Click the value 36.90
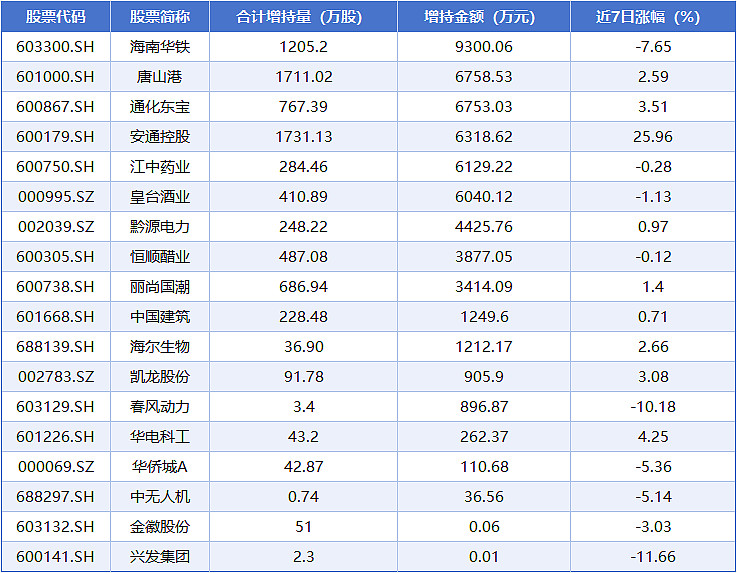The height and width of the screenshot is (573, 737). point(304,347)
